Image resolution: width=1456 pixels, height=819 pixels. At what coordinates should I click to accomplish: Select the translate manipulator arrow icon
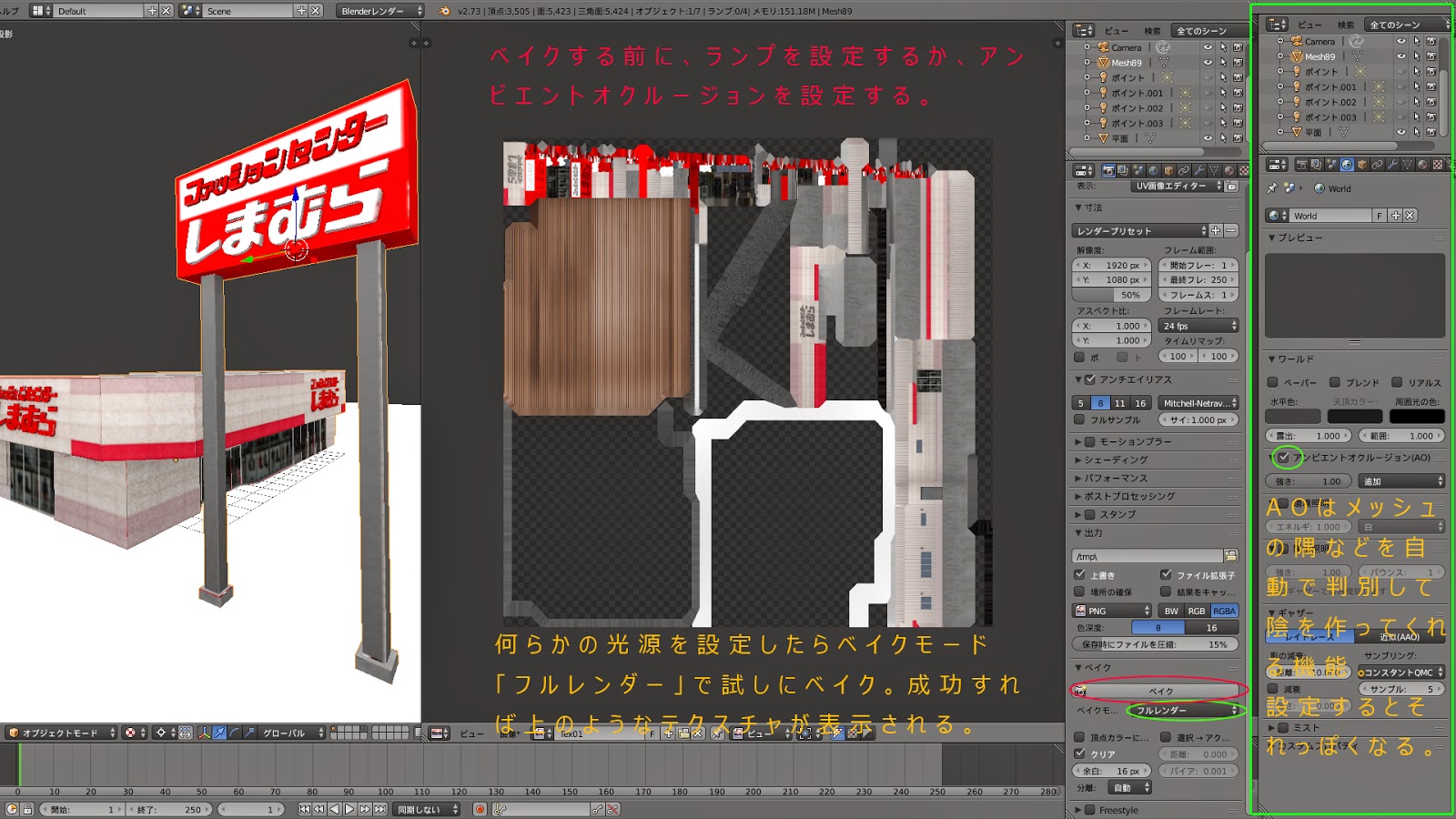tap(219, 733)
